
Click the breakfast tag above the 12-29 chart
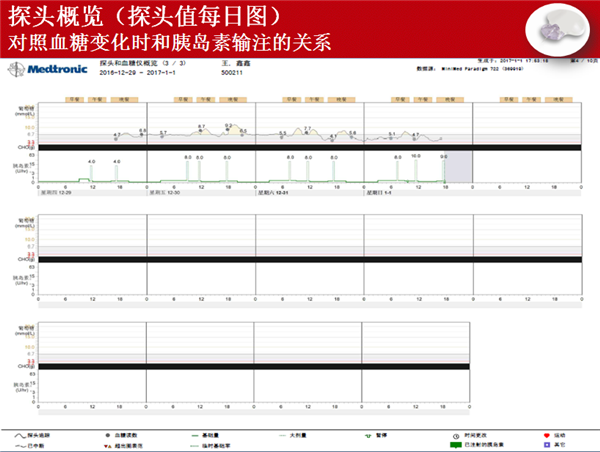(75, 100)
